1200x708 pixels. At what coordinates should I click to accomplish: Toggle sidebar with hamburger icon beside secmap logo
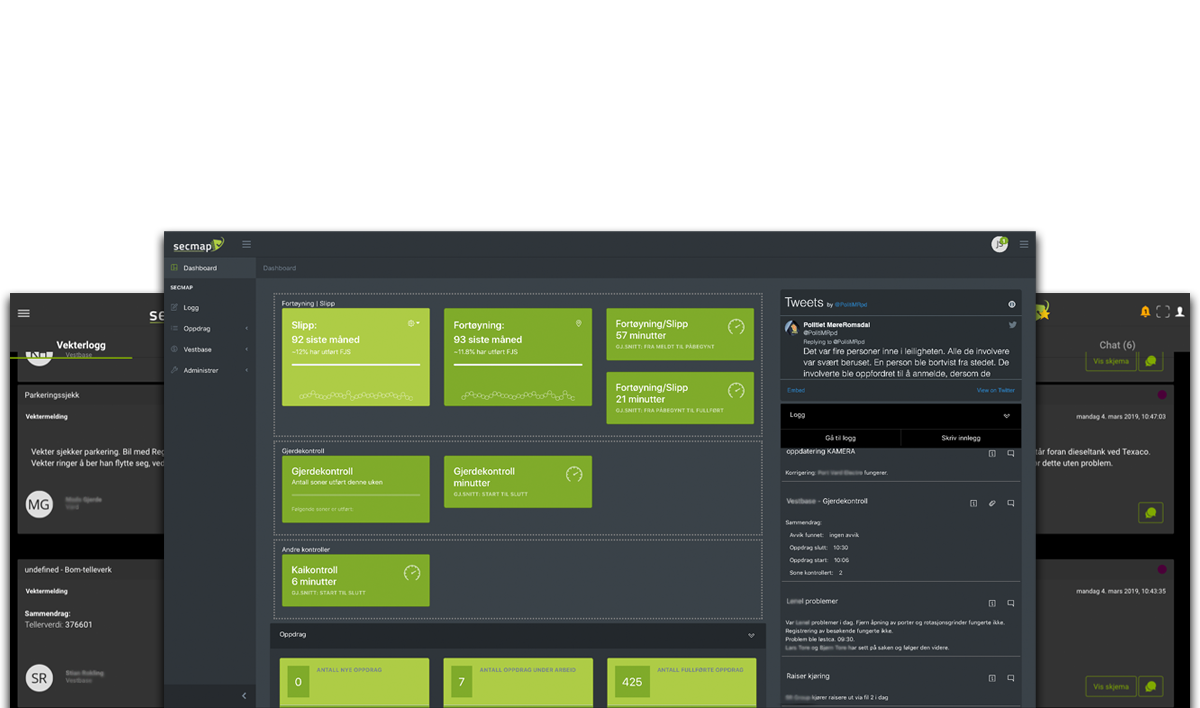(246, 244)
